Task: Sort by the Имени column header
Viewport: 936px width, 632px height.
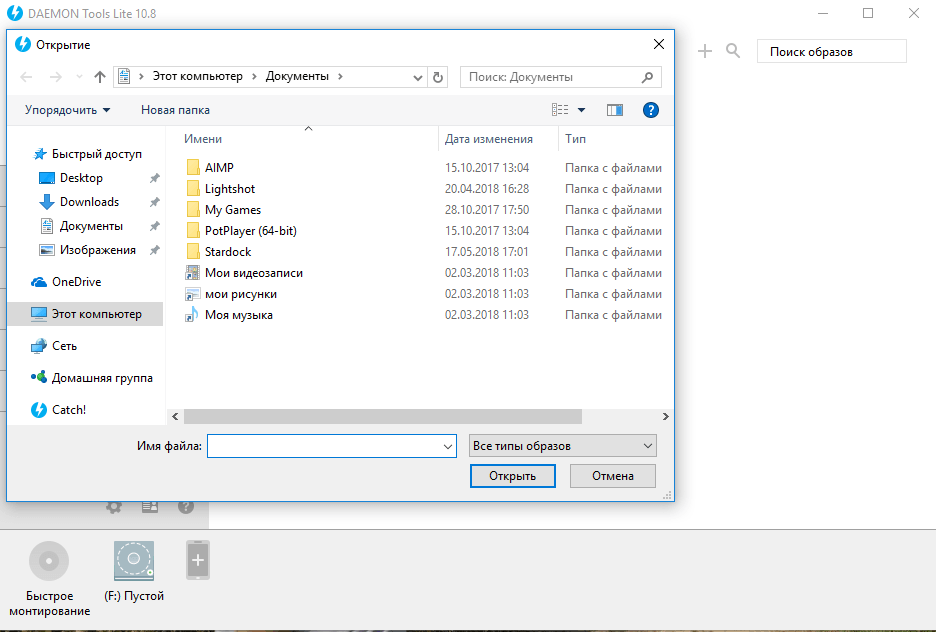Action: (x=202, y=139)
